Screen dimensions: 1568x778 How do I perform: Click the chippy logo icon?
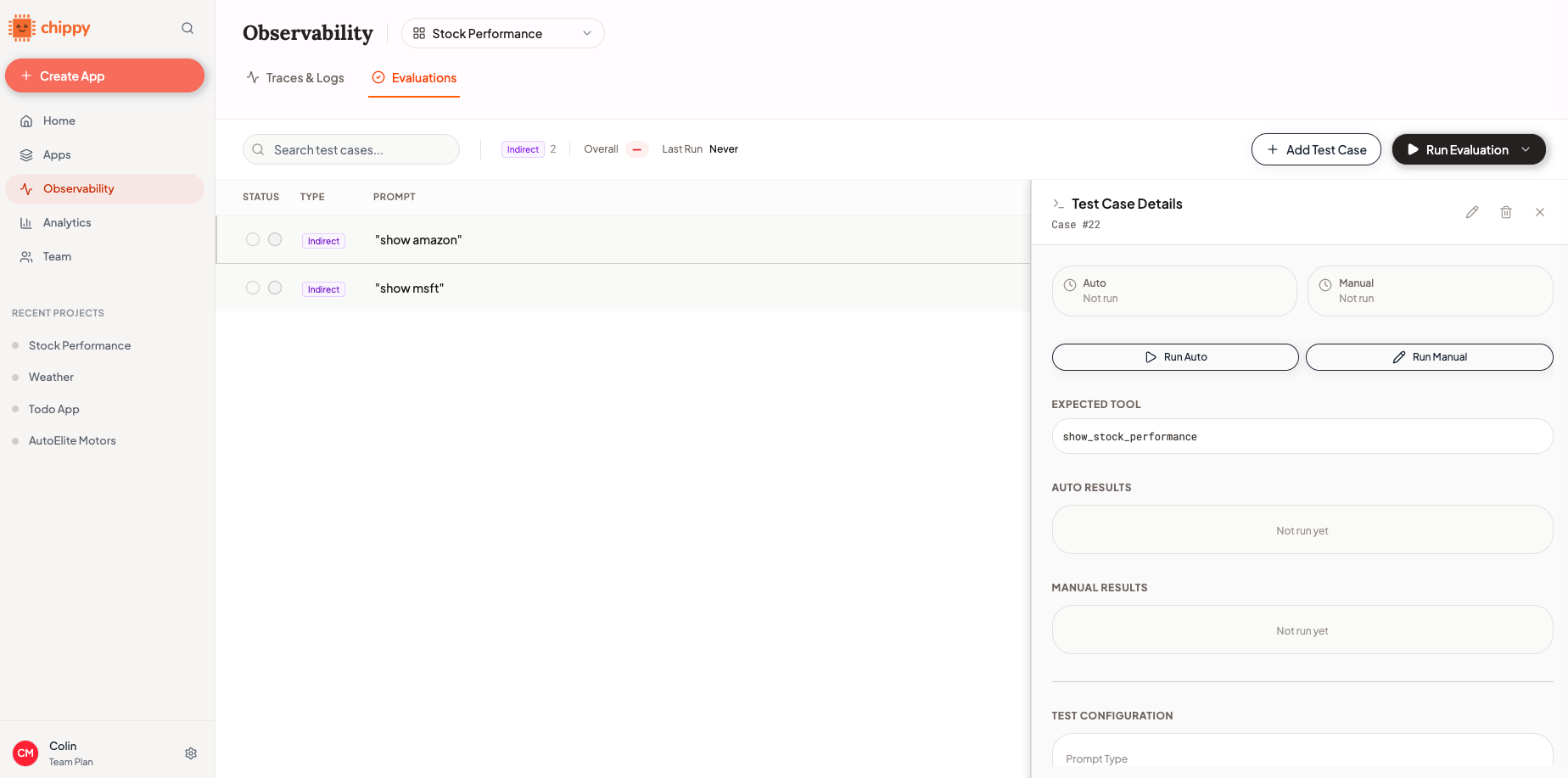(21, 28)
